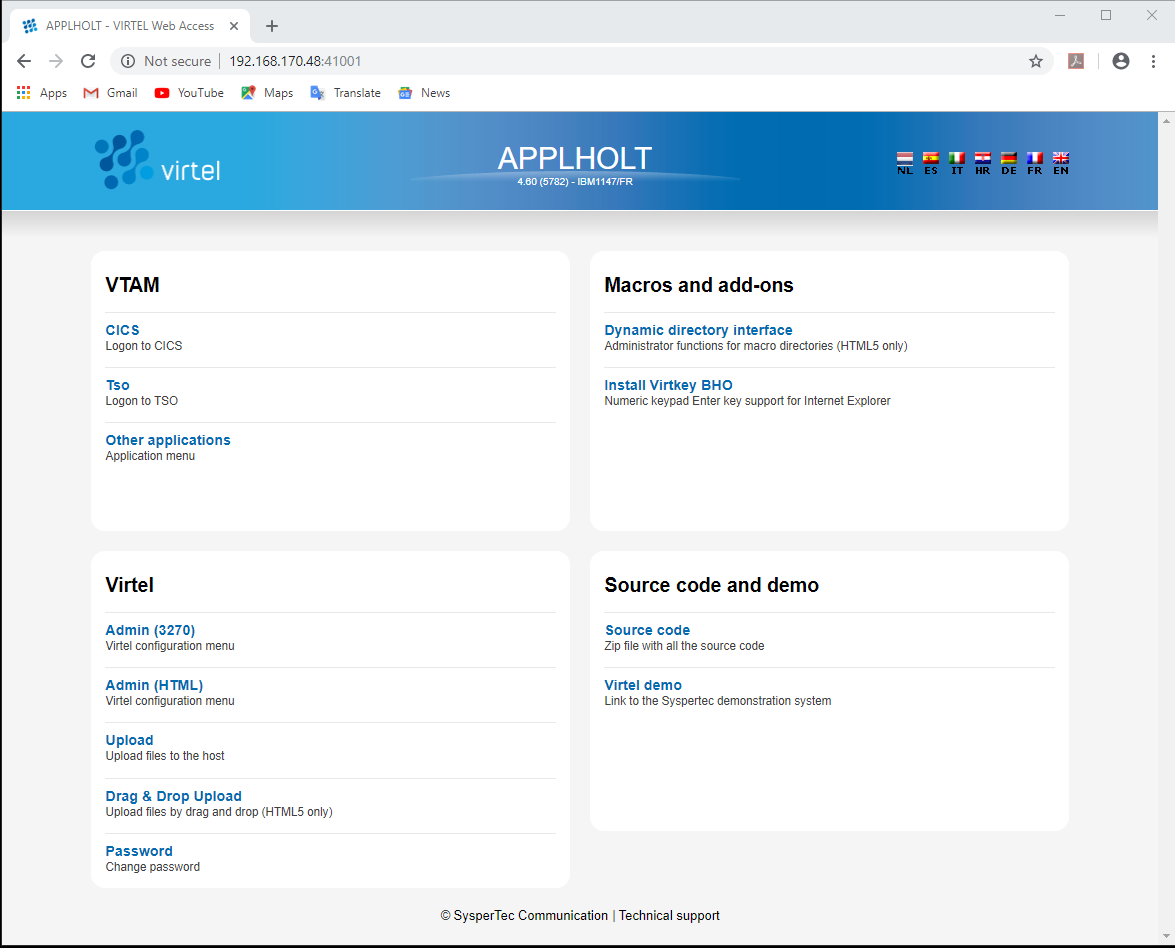
Task: Click the Macros and add-ons heading
Action: coord(699,285)
